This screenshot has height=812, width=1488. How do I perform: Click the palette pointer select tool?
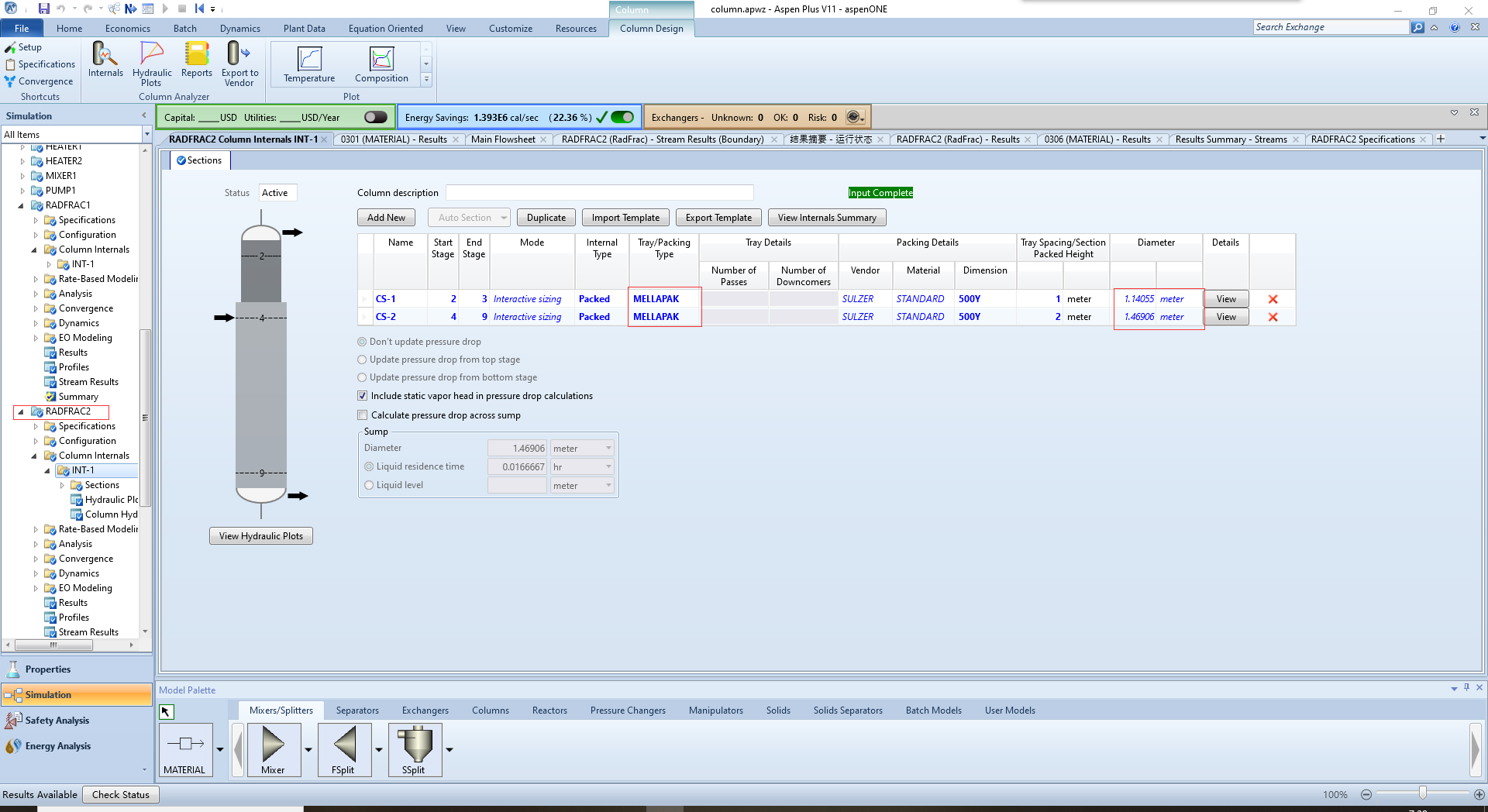(166, 711)
